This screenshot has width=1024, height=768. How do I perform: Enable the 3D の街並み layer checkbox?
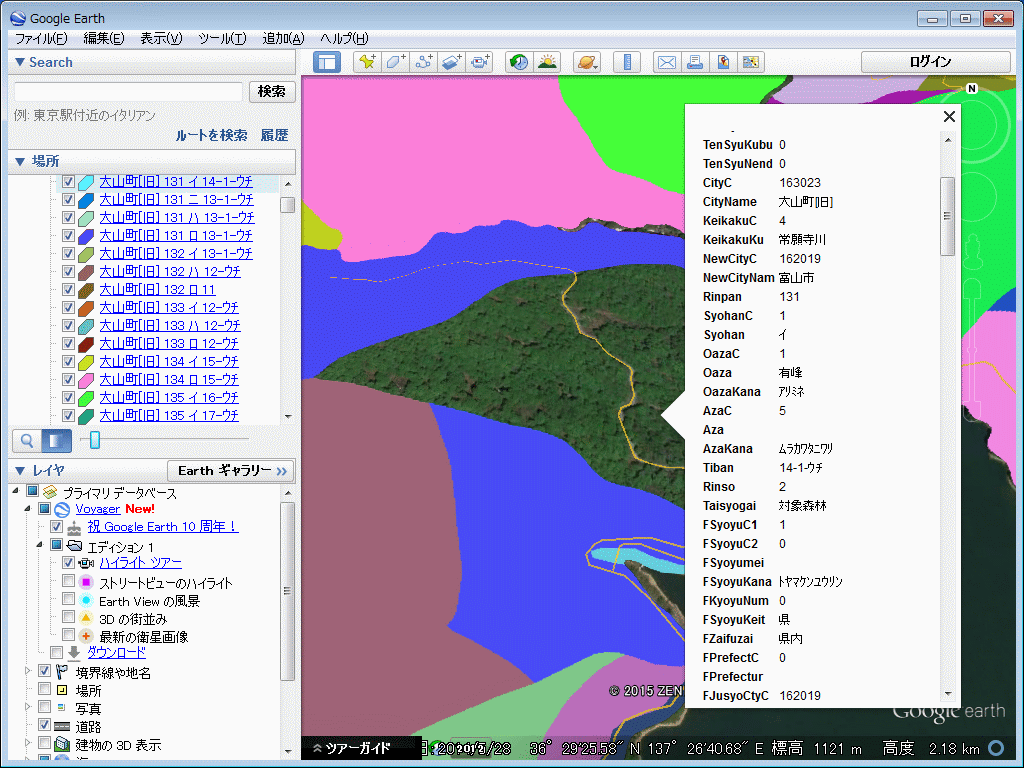[x=68, y=616]
